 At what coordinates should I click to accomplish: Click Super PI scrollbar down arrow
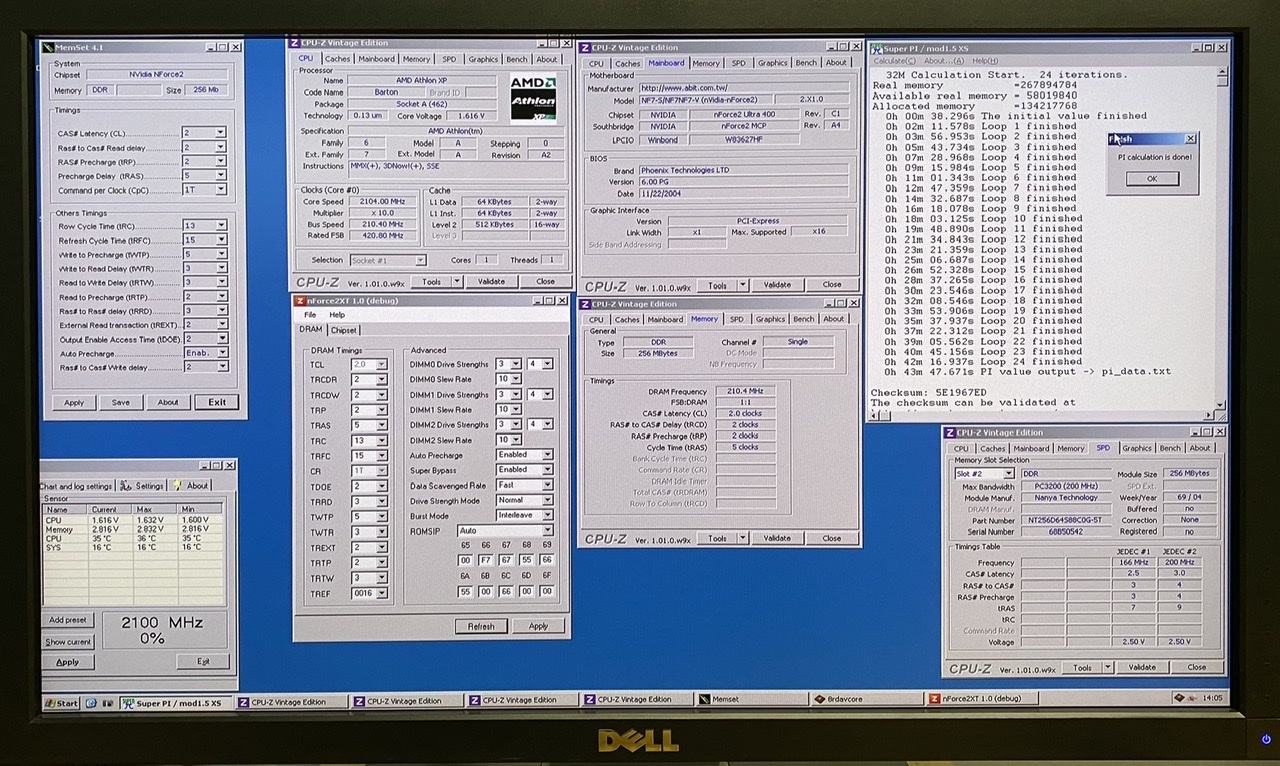1222,404
